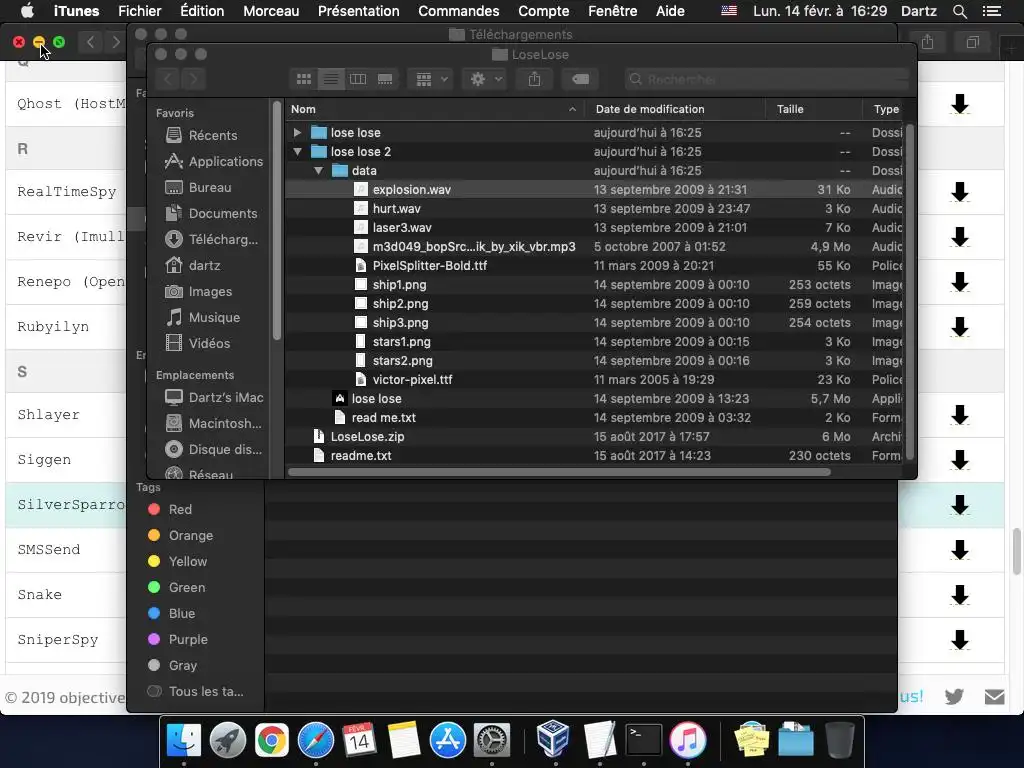The width and height of the screenshot is (1024, 768).
Task: Open Google Chrome from the Dock
Action: click(272, 741)
